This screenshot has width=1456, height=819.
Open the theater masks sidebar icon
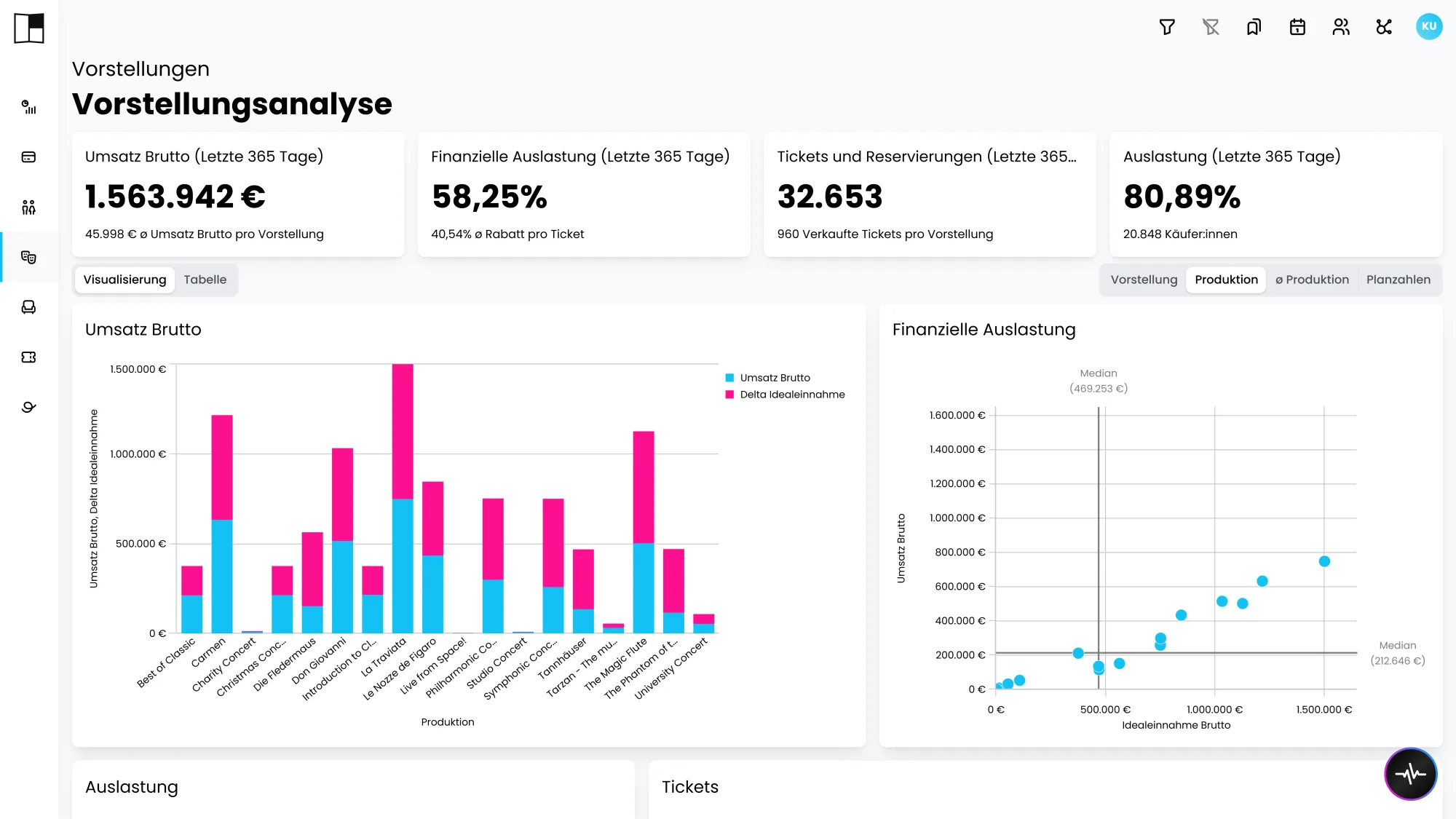click(28, 257)
